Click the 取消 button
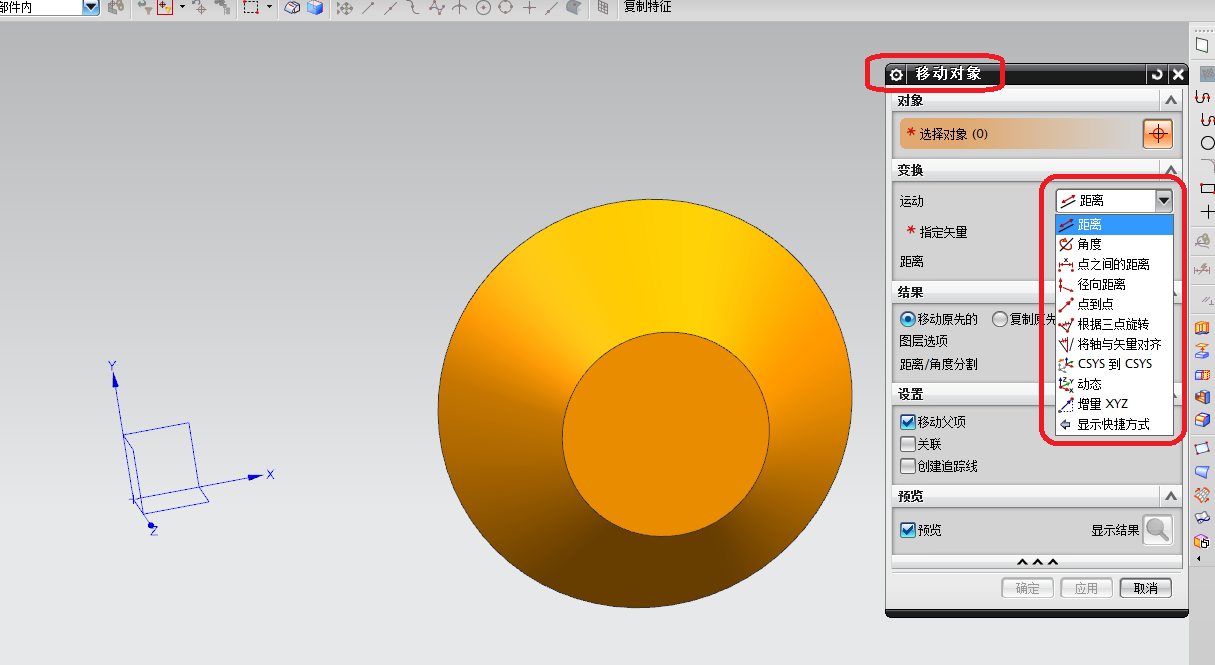This screenshot has height=665, width=1215. tap(1146, 588)
